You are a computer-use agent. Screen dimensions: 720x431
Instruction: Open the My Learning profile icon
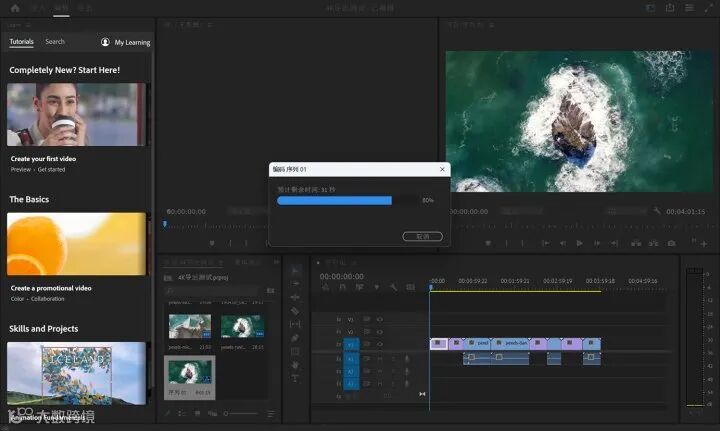(x=106, y=42)
